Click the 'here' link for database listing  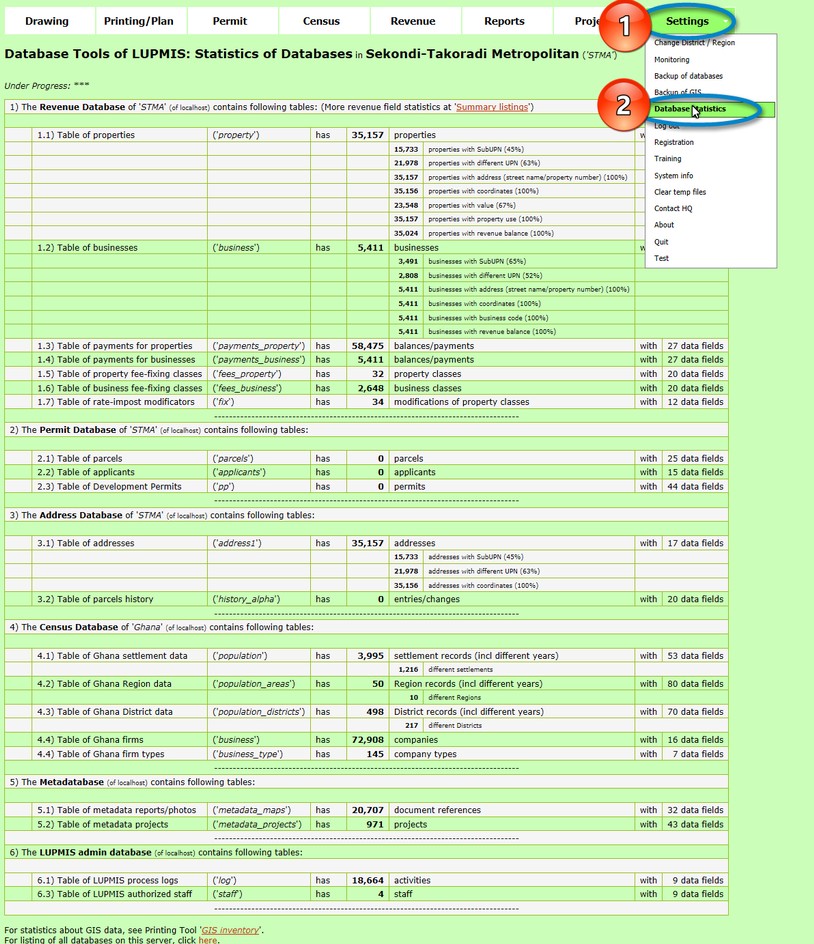pos(207,940)
